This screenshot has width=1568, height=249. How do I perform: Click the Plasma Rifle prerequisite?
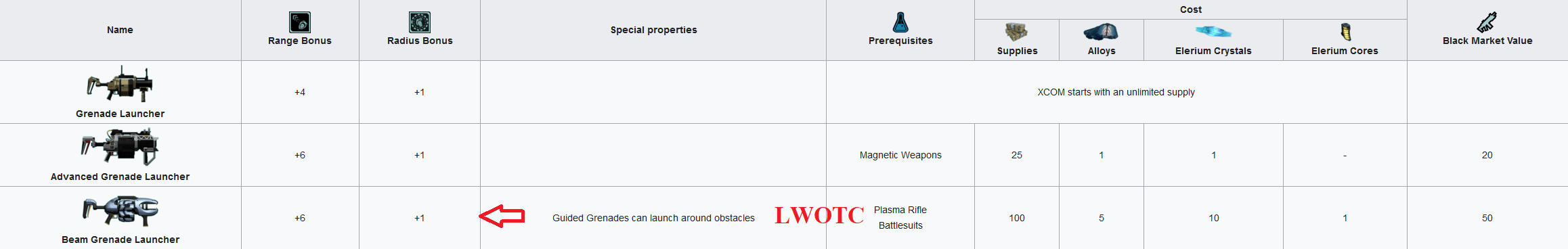pos(900,210)
